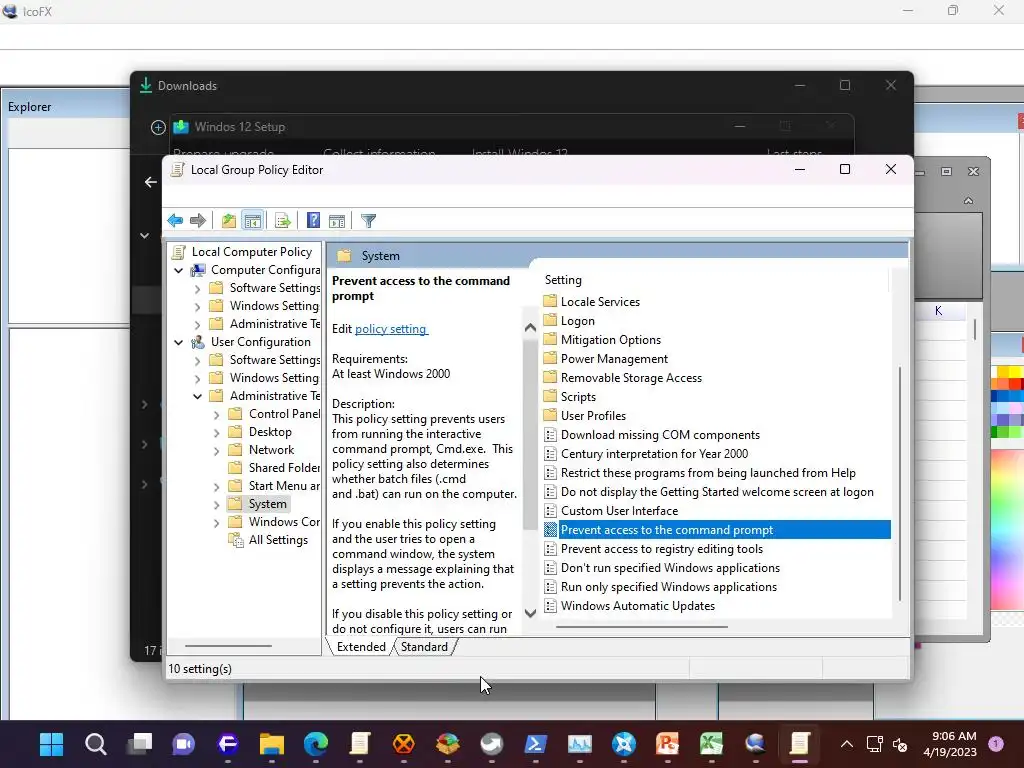The image size is (1024, 768).
Task: Toggle Show/Hide Console Tree toolbar icon
Action: [x=253, y=221]
